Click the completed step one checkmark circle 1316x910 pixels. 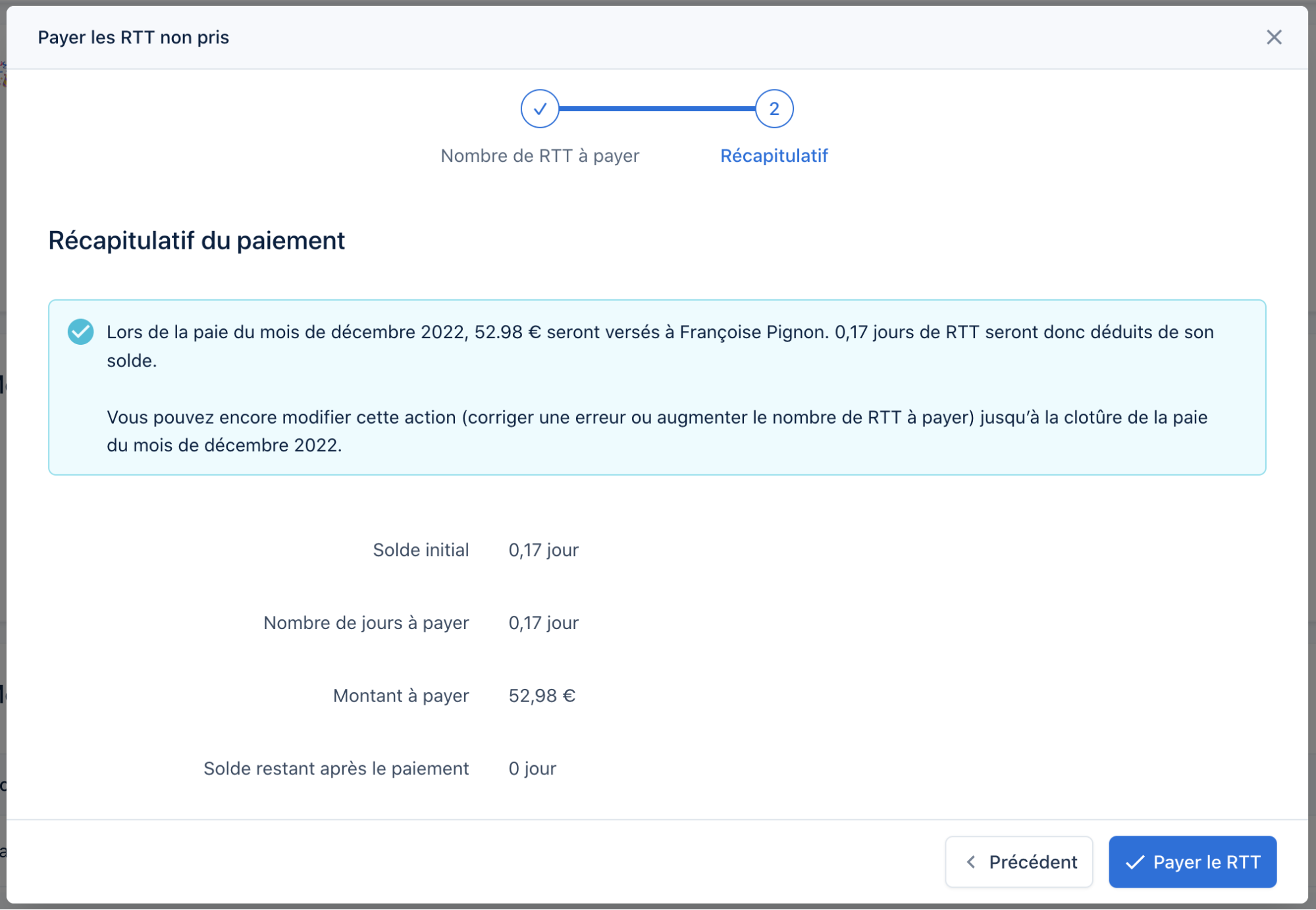tap(539, 109)
